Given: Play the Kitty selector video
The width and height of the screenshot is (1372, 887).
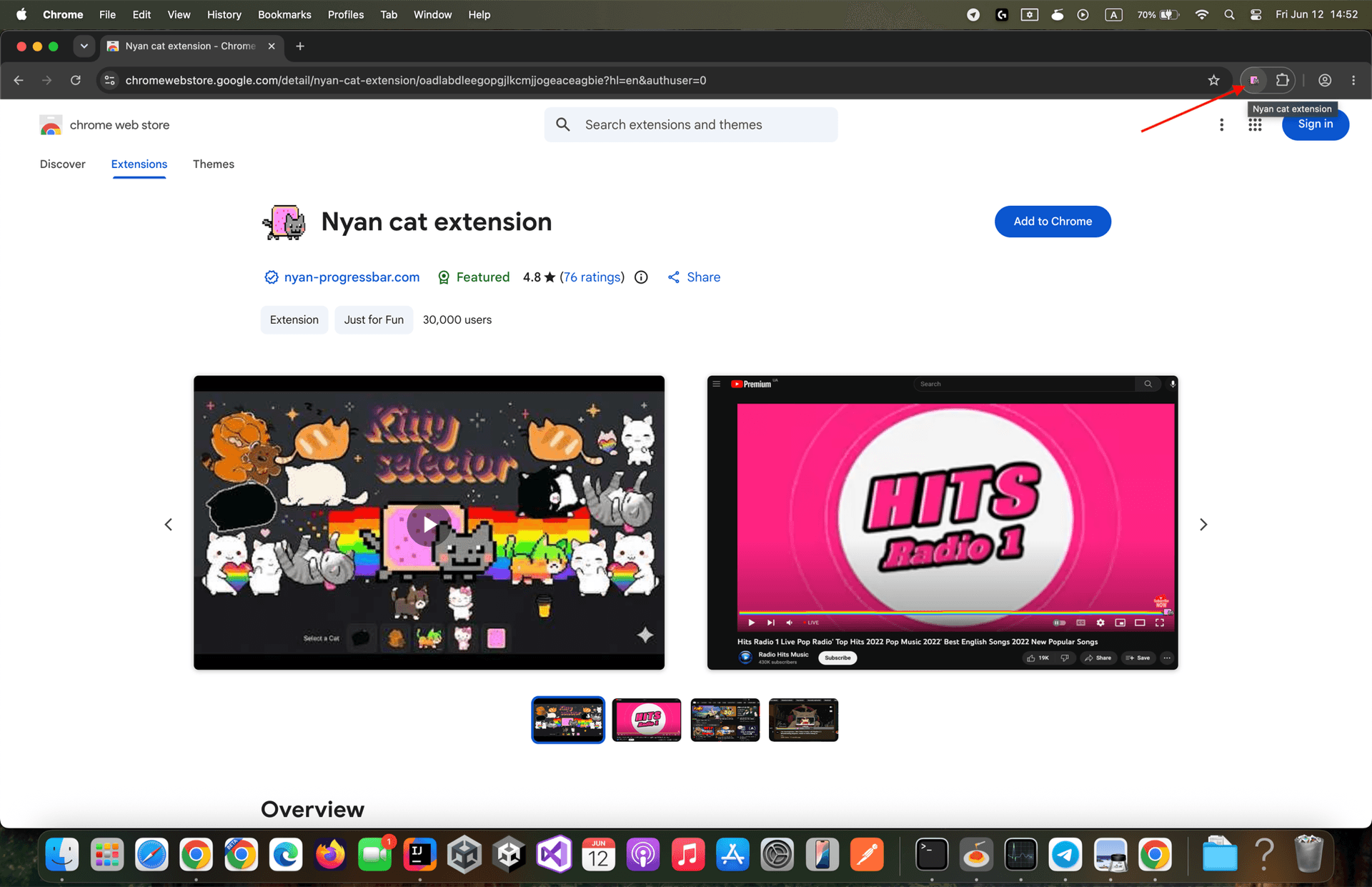Looking at the screenshot, I should (429, 525).
